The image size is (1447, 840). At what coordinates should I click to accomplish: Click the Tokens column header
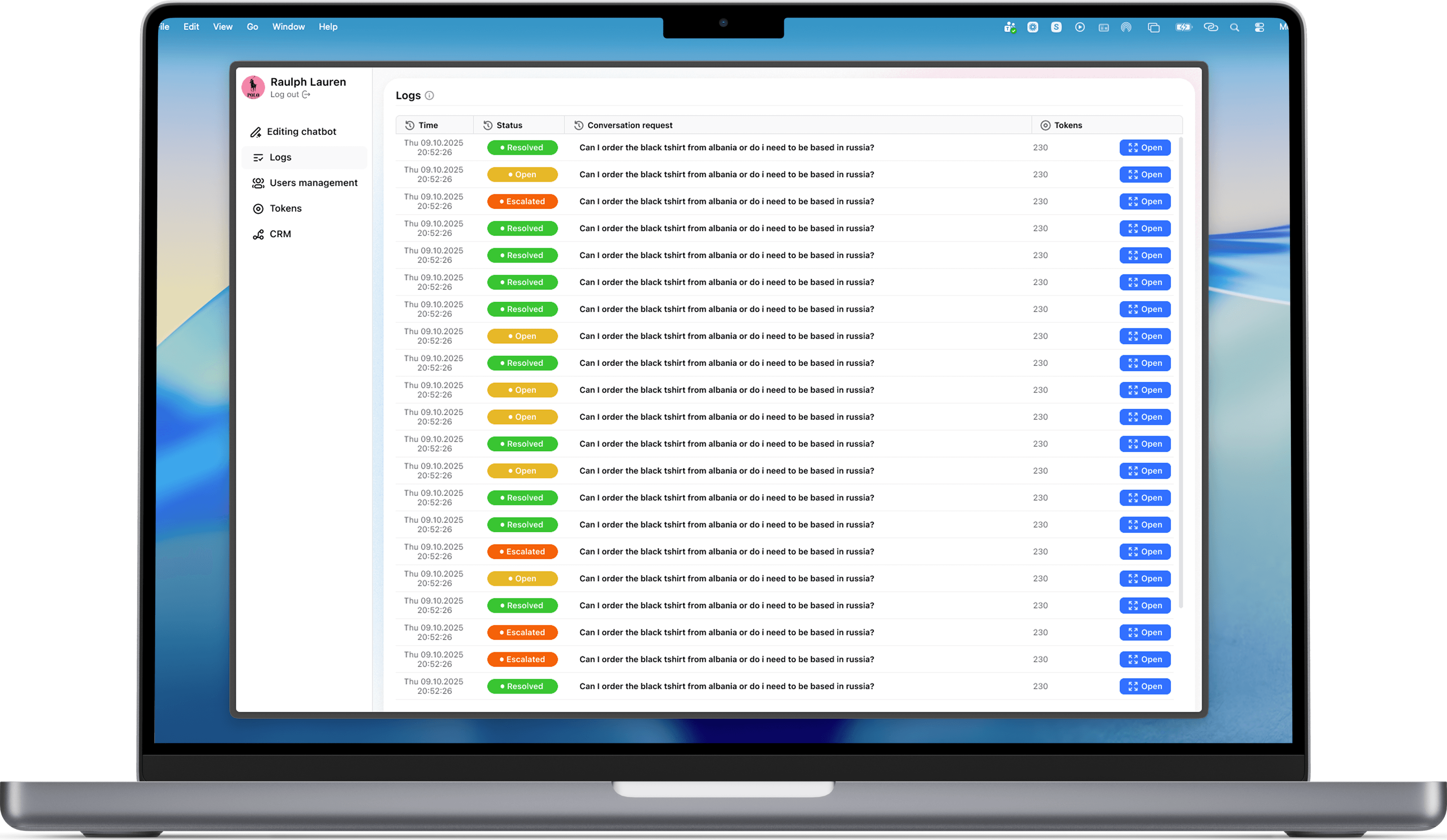pos(1068,125)
